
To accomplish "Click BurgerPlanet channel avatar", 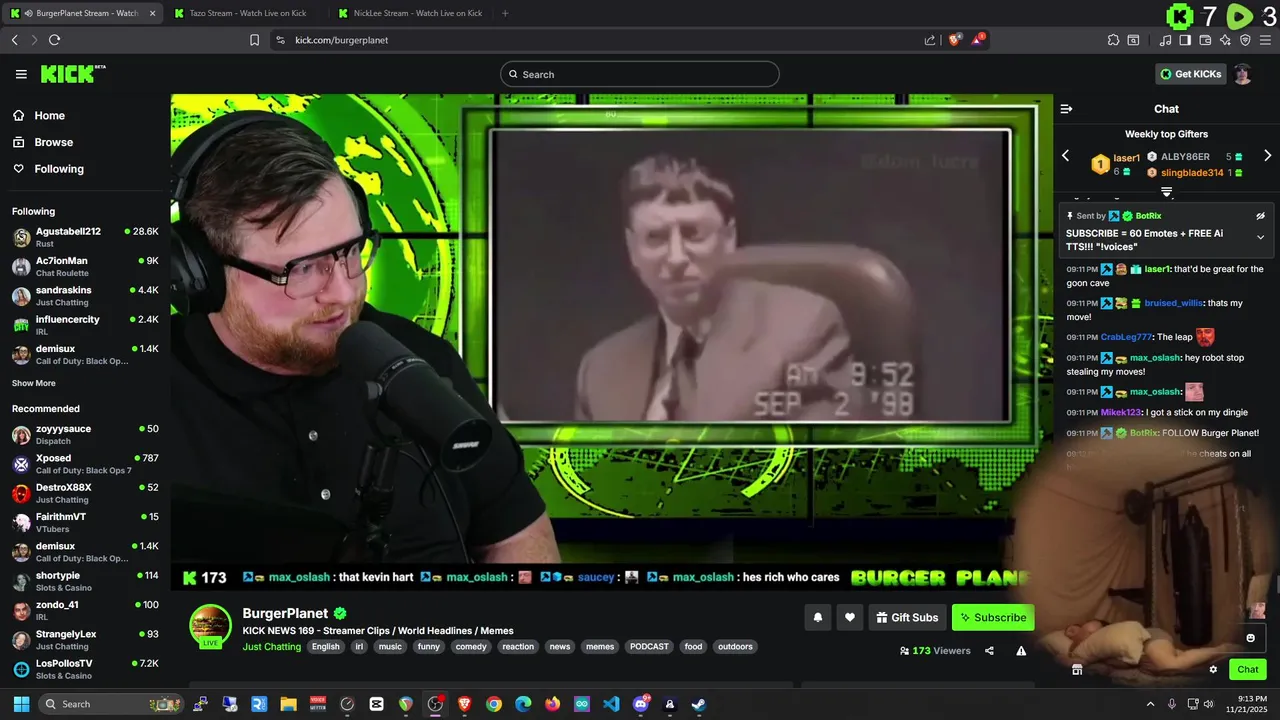I will (x=211, y=627).
